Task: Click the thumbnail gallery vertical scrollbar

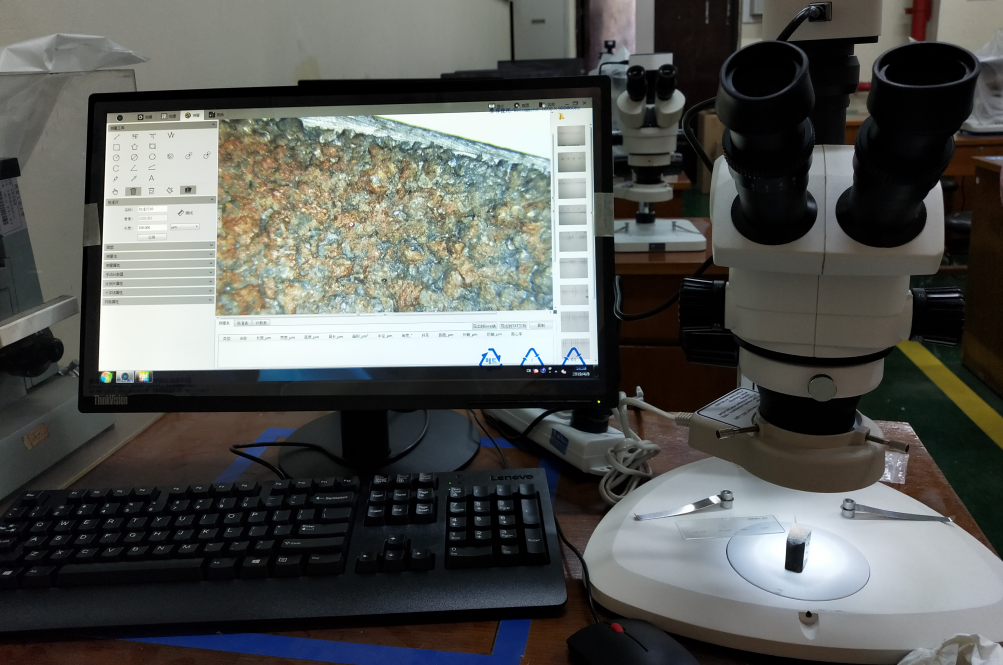Action: [x=592, y=213]
